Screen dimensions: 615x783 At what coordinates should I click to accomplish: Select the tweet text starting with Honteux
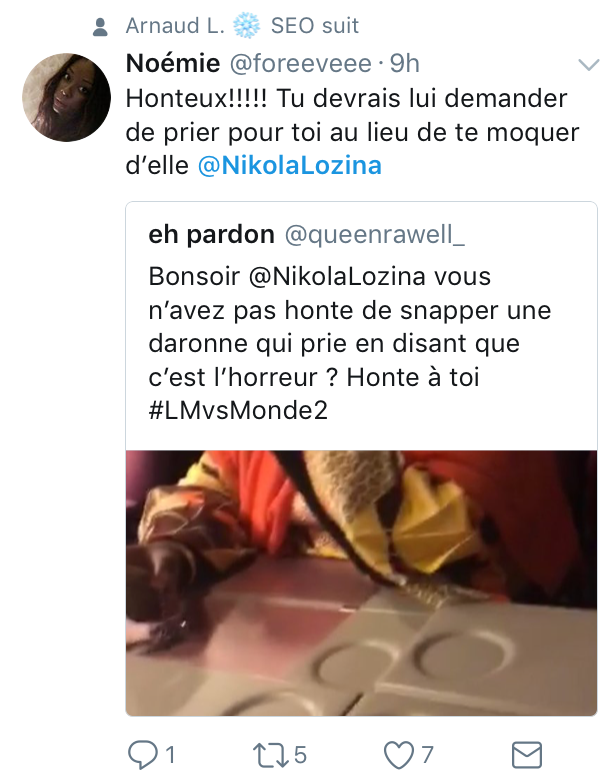352,132
